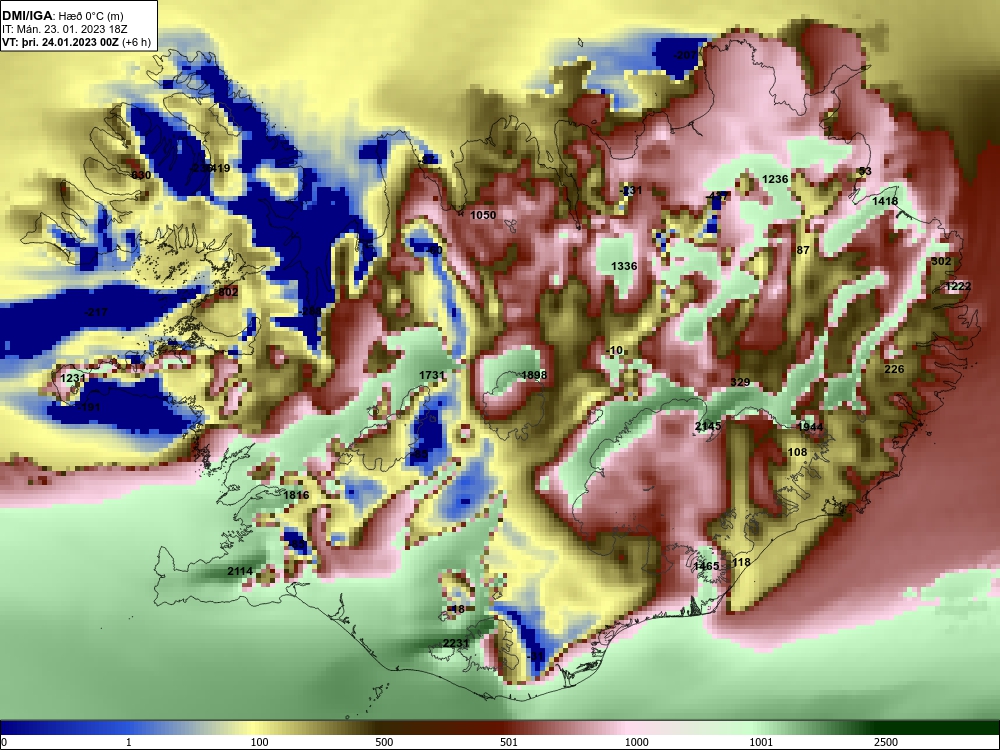The height and width of the screenshot is (750, 1000).
Task: Click the map value 87
Action: [803, 250]
